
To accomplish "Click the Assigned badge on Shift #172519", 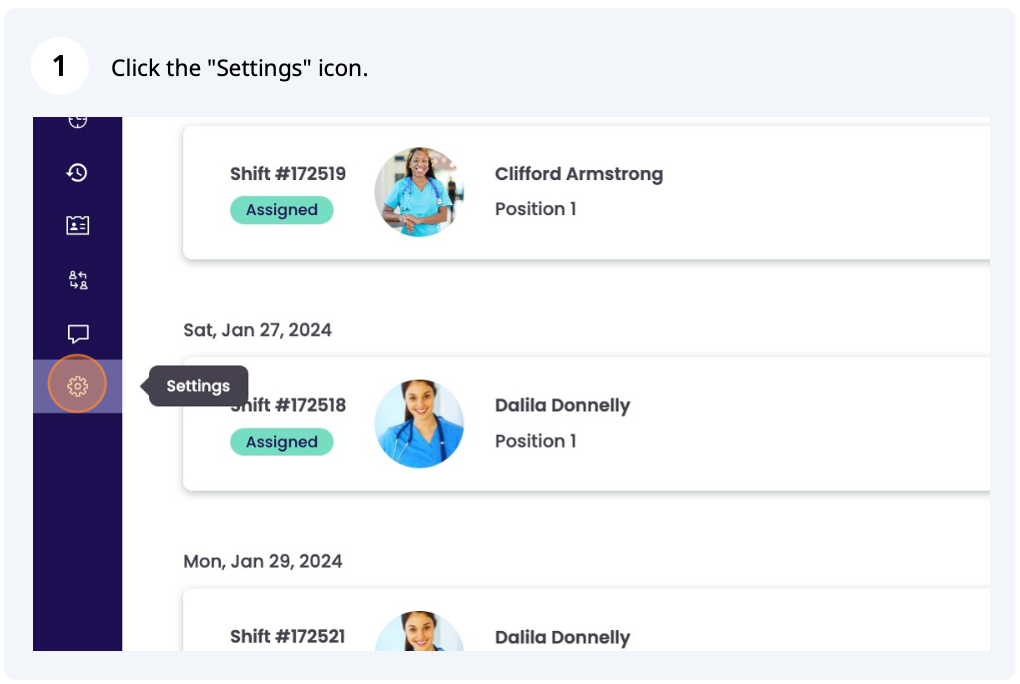I will click(x=281, y=210).
